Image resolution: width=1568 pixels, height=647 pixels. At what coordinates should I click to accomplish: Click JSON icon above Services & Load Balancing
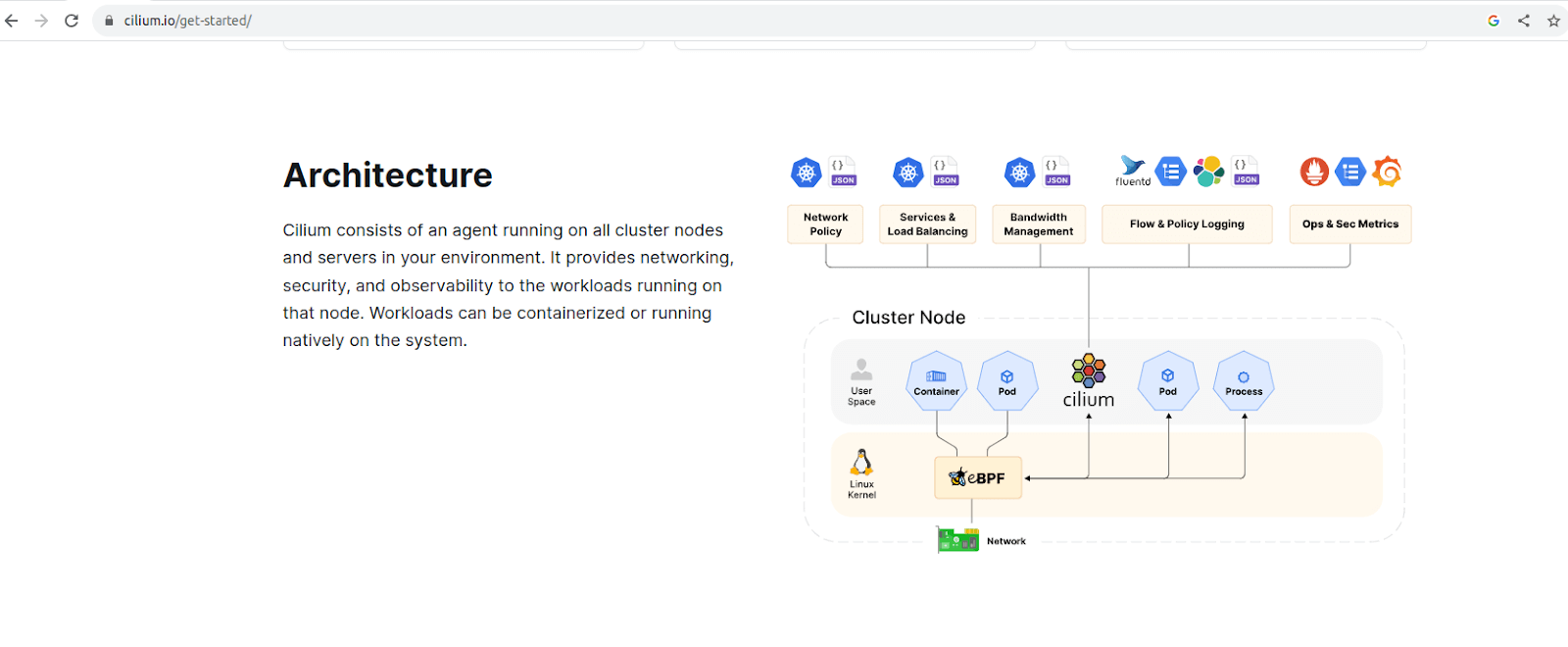(x=945, y=172)
